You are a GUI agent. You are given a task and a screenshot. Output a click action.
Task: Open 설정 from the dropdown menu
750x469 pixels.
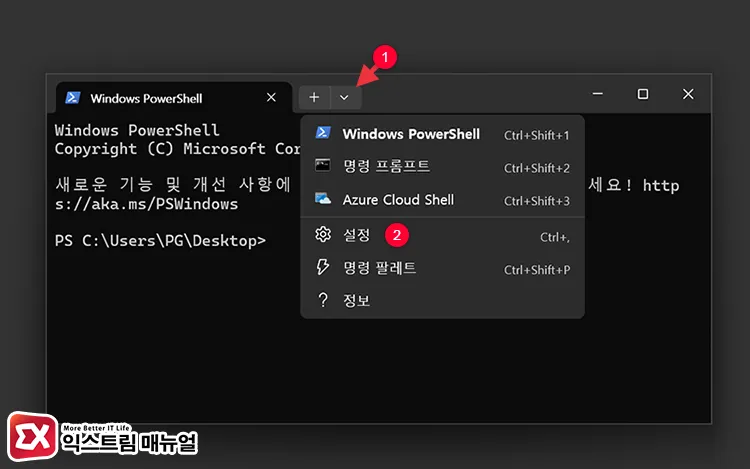442,235
